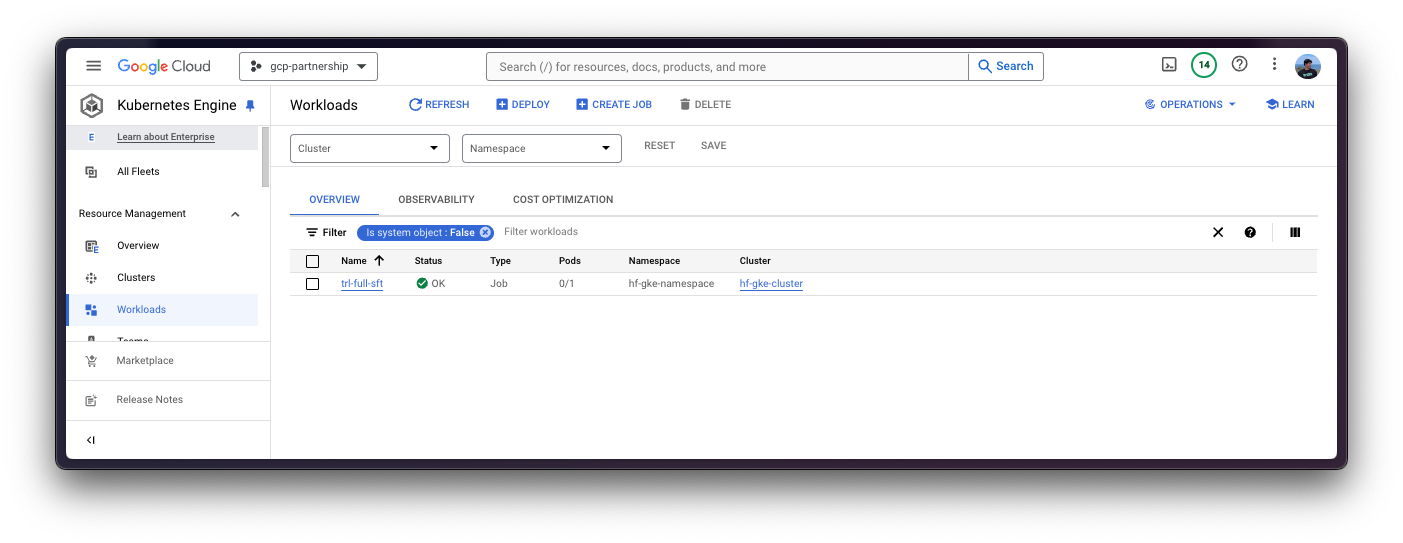Click the Delete button
The image size is (1403, 543).
pos(705,104)
